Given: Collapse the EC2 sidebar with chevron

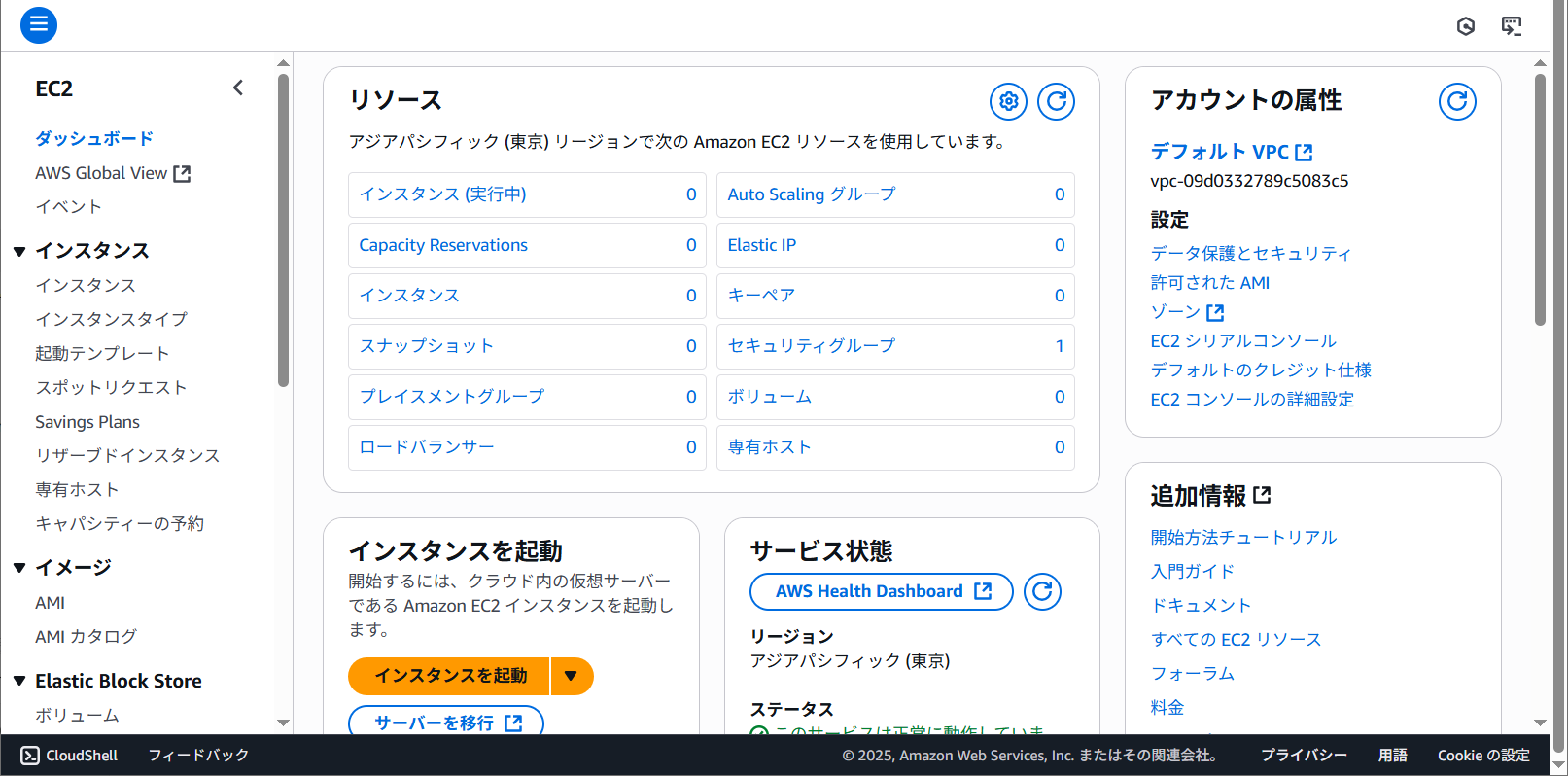Looking at the screenshot, I should click(x=238, y=88).
